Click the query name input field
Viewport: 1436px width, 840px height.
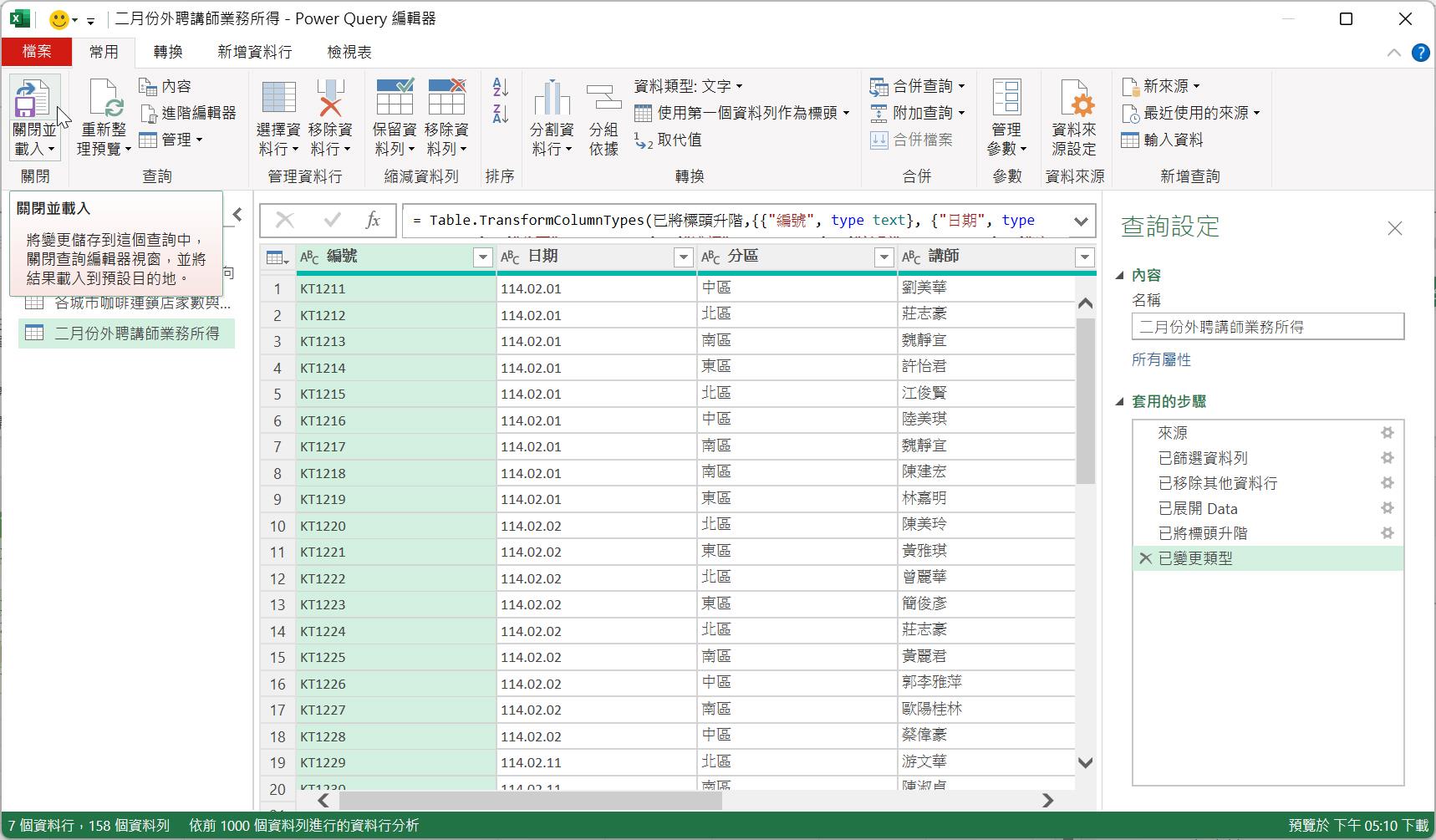(1267, 327)
